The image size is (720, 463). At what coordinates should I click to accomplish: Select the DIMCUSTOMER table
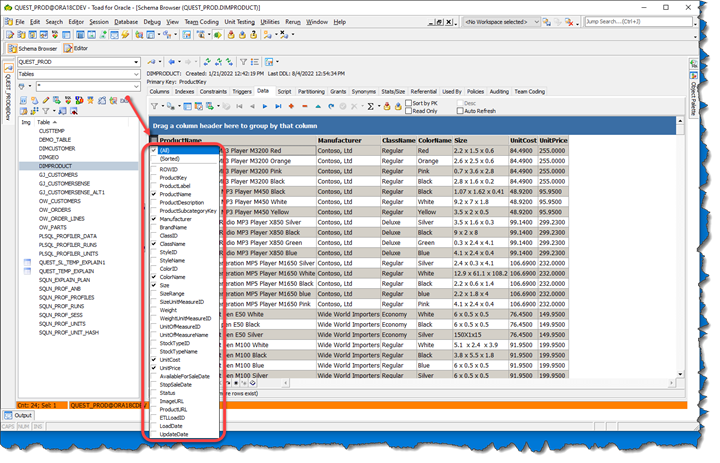point(57,148)
